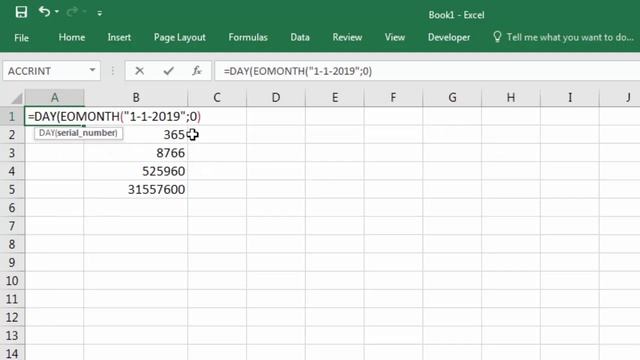Switch to the Insert ribbon tab
This screenshot has width=640, height=360.
[x=119, y=38]
